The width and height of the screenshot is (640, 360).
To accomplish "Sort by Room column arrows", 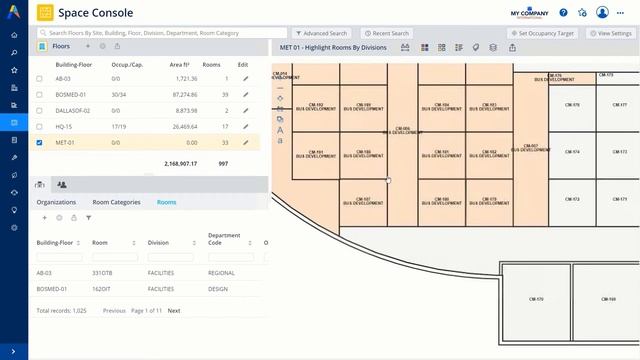I will 133,243.
